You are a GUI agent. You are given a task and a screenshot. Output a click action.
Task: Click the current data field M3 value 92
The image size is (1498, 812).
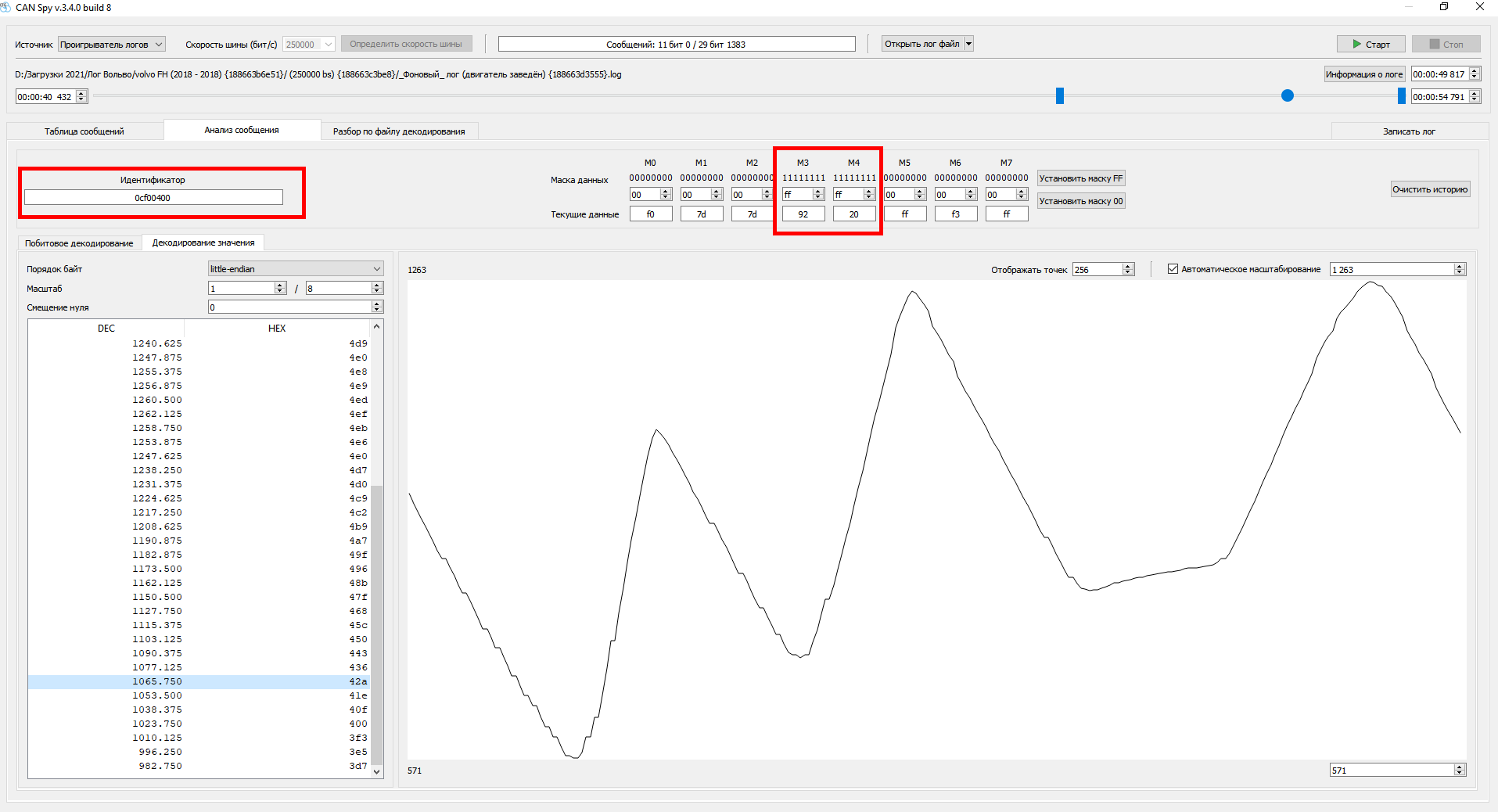[x=803, y=214]
